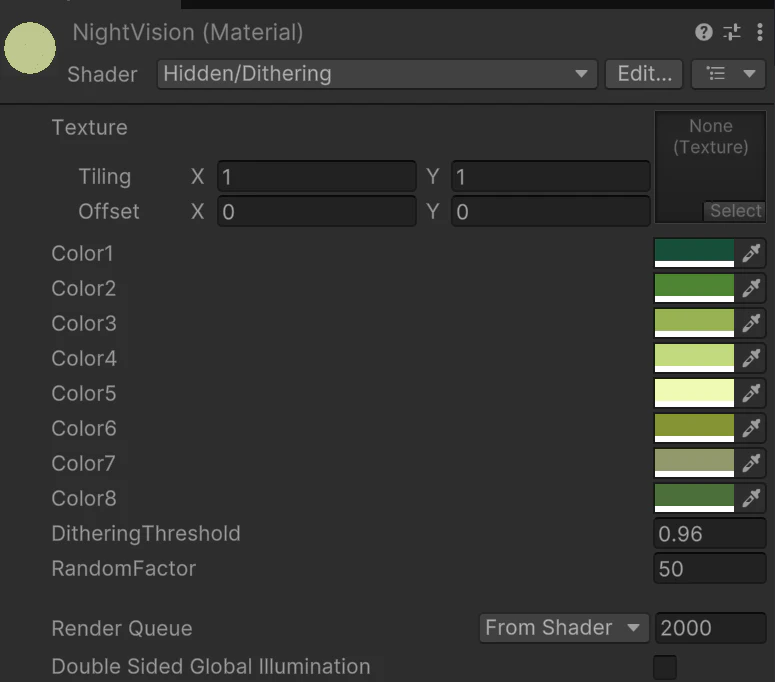Click the Double Sided Global Illumination label
This screenshot has width=775, height=682.
click(211, 667)
